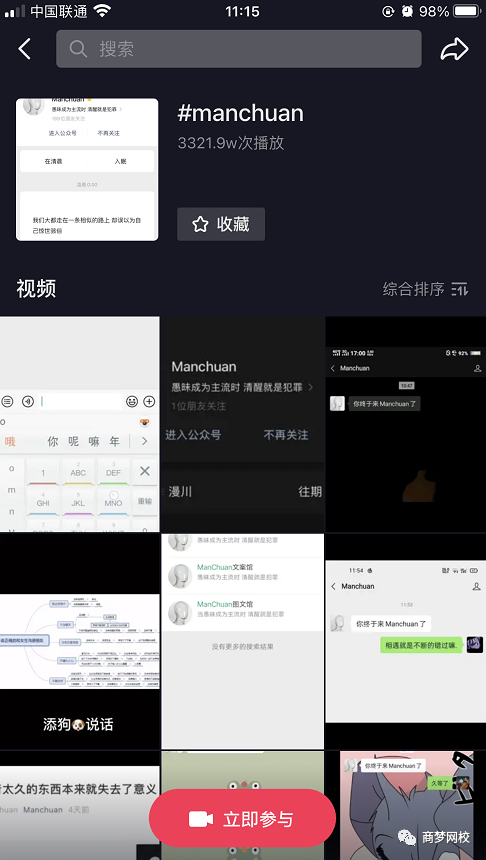This screenshot has width=486, height=860.
Task: Tap the sort filter icon
Action: pos(460,289)
